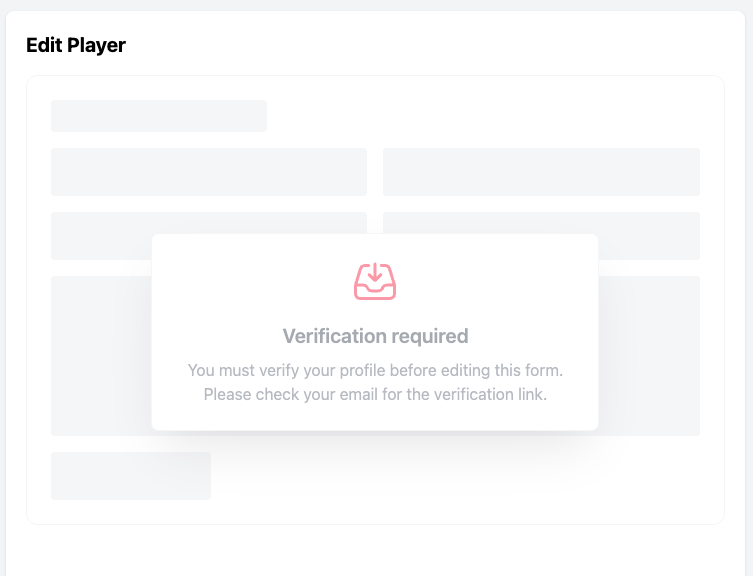Image resolution: width=753 pixels, height=576 pixels.
Task: Click the blank space beside the modal icon
Action: tap(480, 281)
